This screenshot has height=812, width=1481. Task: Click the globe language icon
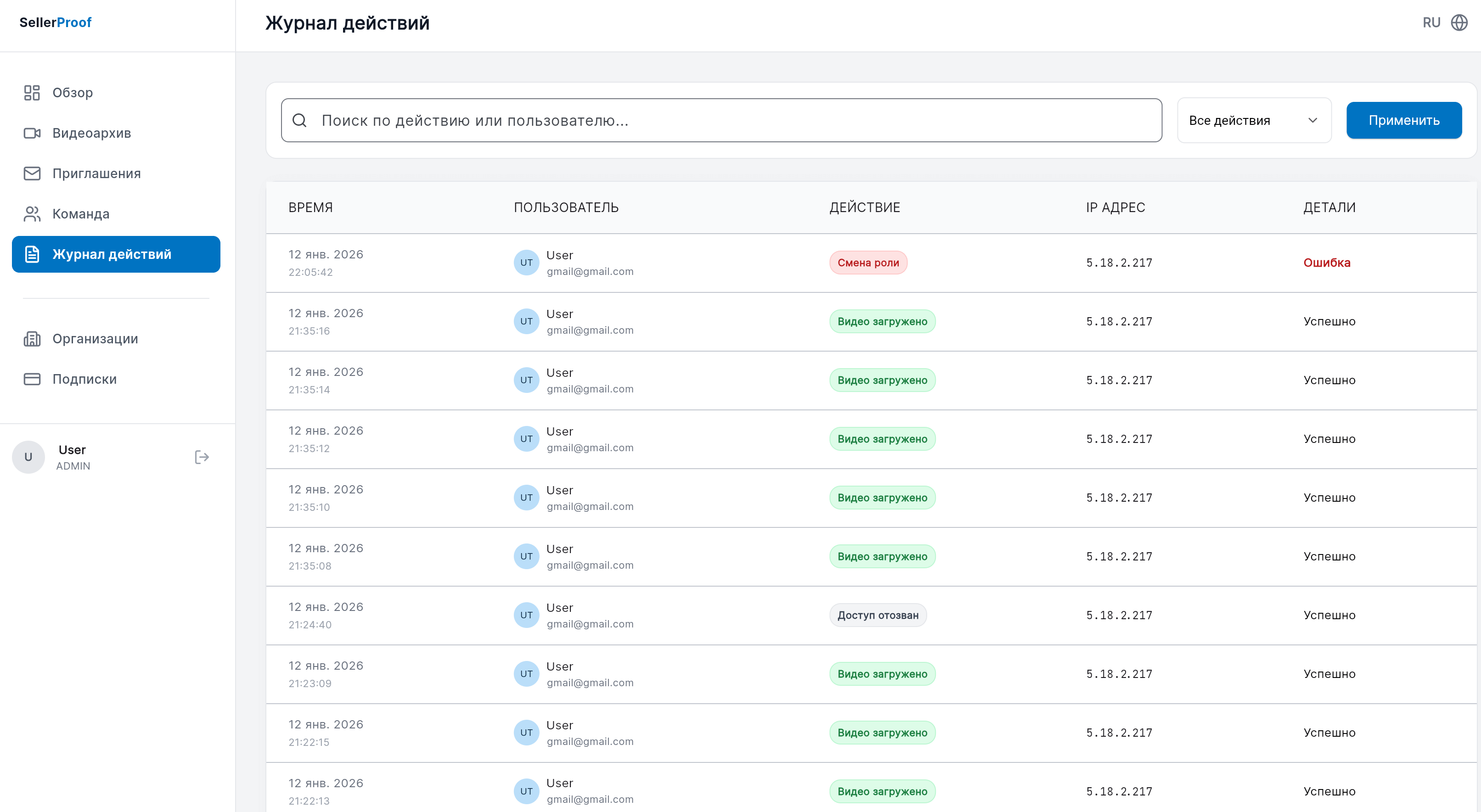pos(1459,22)
